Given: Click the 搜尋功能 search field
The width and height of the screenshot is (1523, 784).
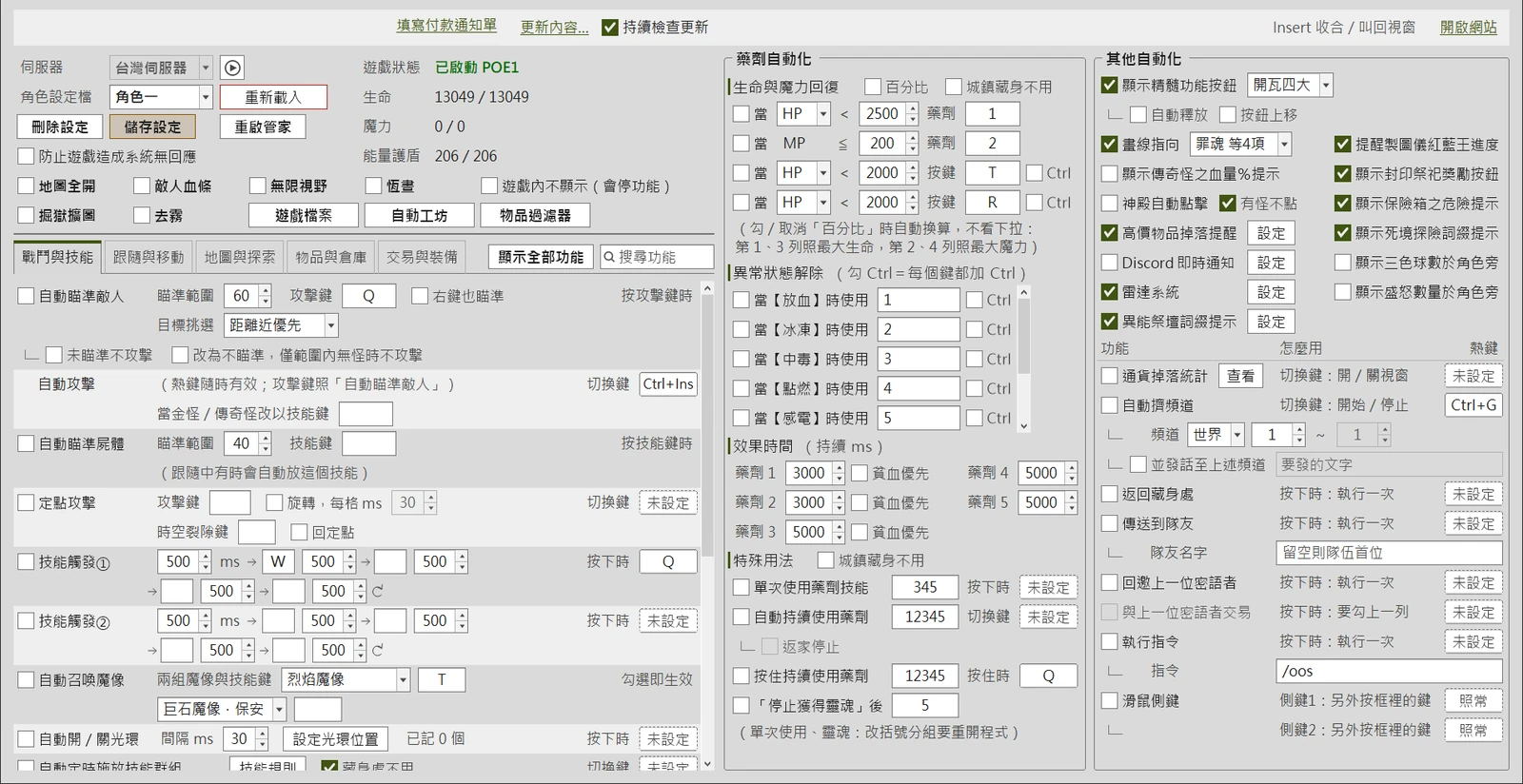Looking at the screenshot, I should tap(657, 257).
